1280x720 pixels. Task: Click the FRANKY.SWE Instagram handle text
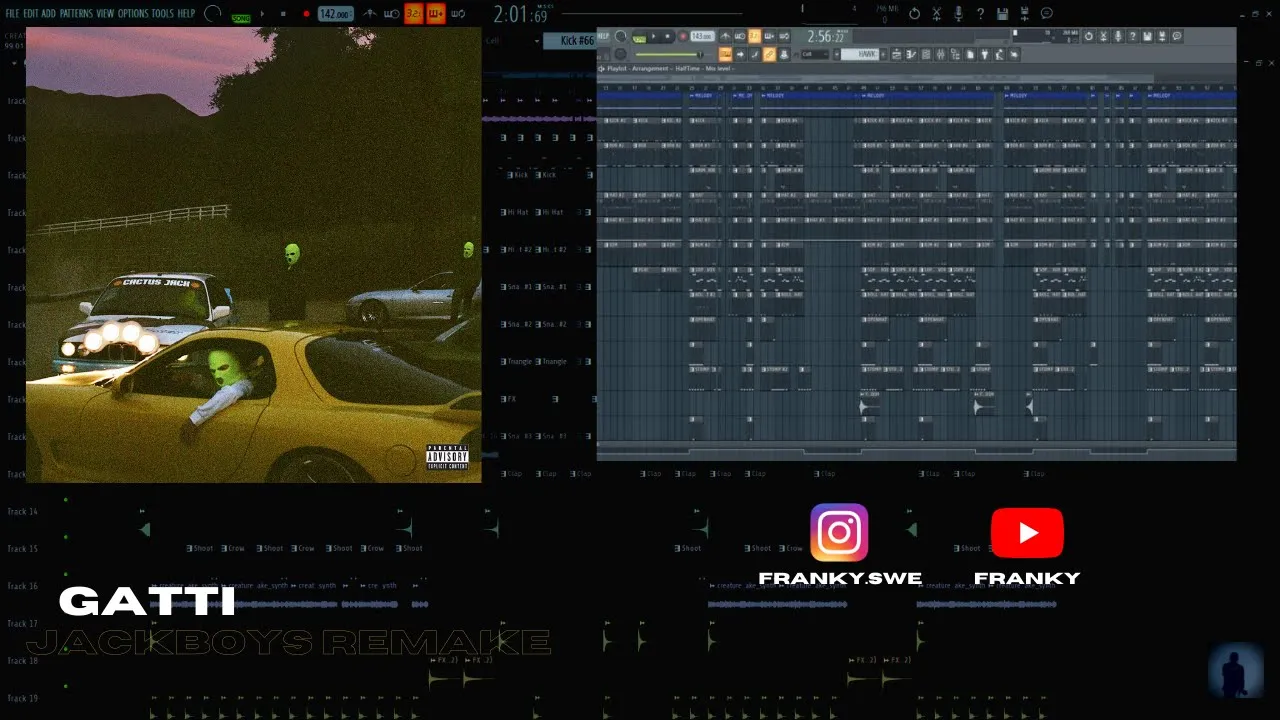pos(840,578)
